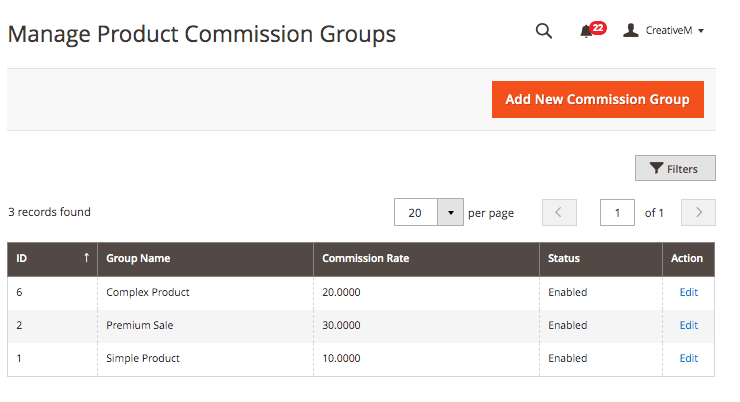Expand the per page count dropdown
This screenshot has width=740, height=402.
450,213
